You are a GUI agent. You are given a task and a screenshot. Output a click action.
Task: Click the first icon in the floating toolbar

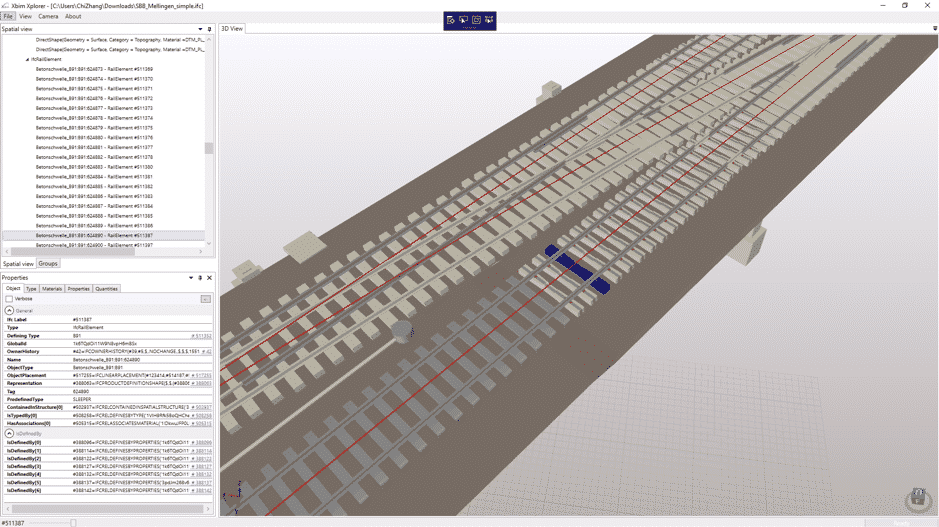(451, 20)
